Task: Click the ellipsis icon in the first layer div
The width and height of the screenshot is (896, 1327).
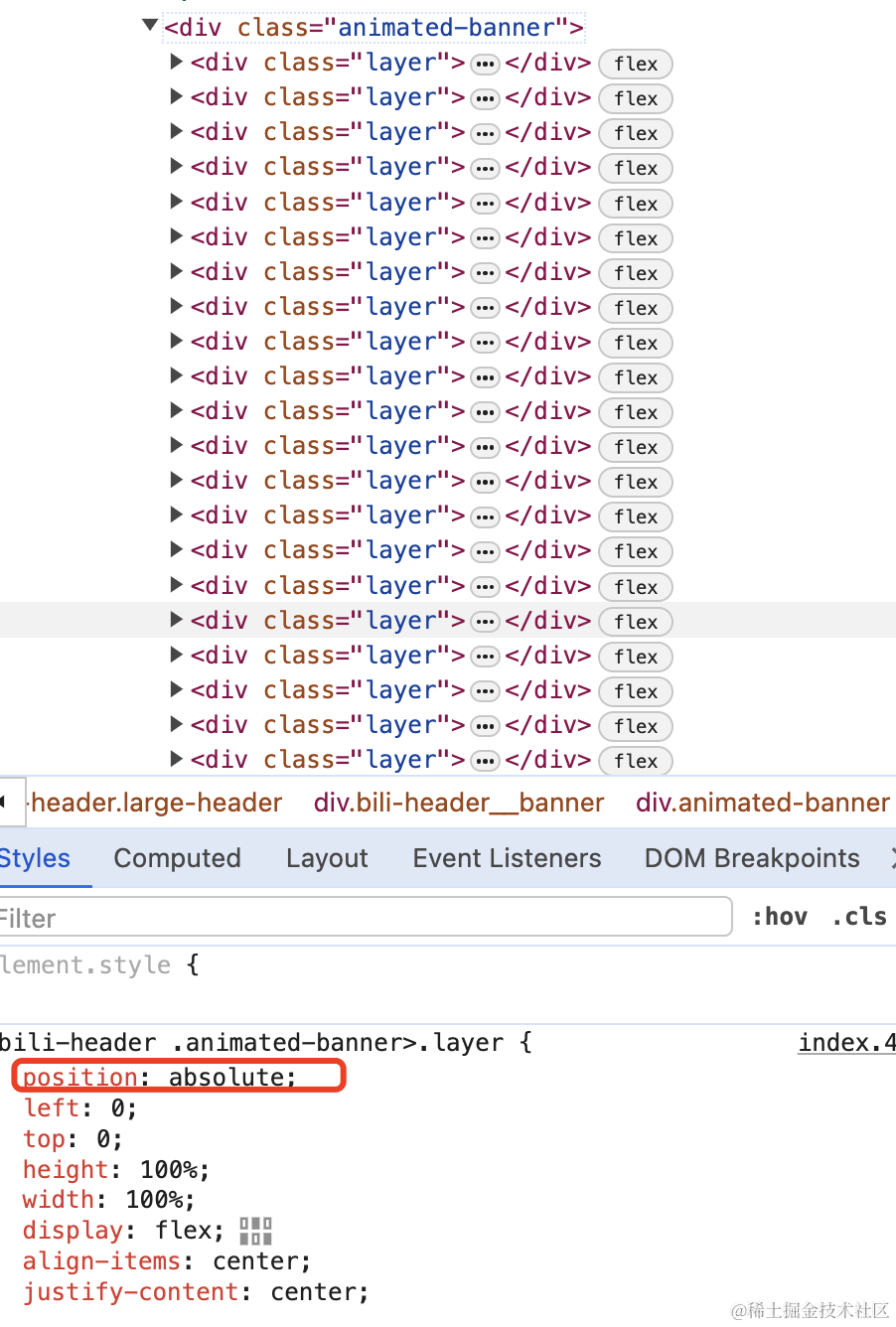Action: 485,64
